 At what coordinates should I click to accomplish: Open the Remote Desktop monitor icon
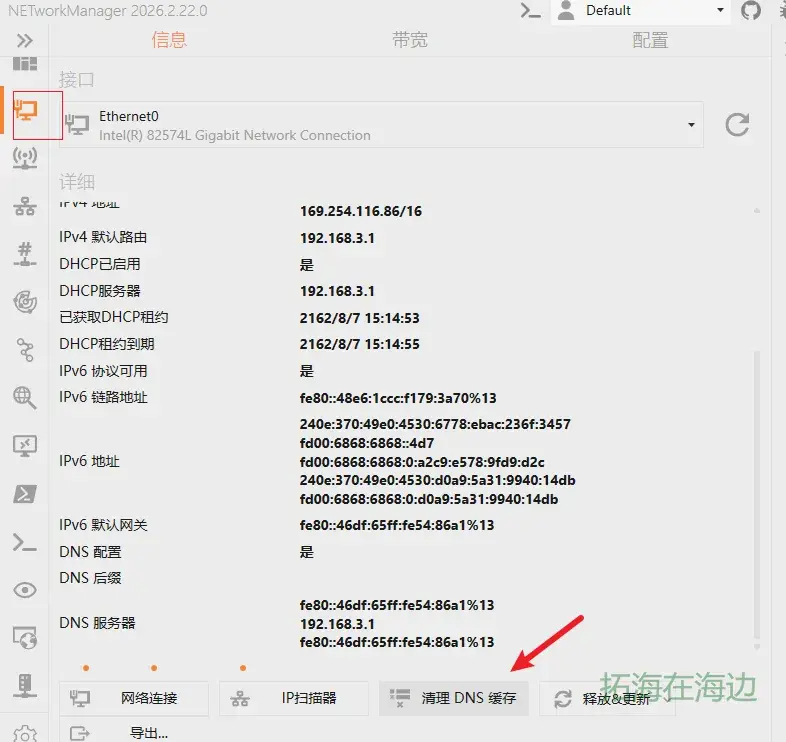pos(25,446)
